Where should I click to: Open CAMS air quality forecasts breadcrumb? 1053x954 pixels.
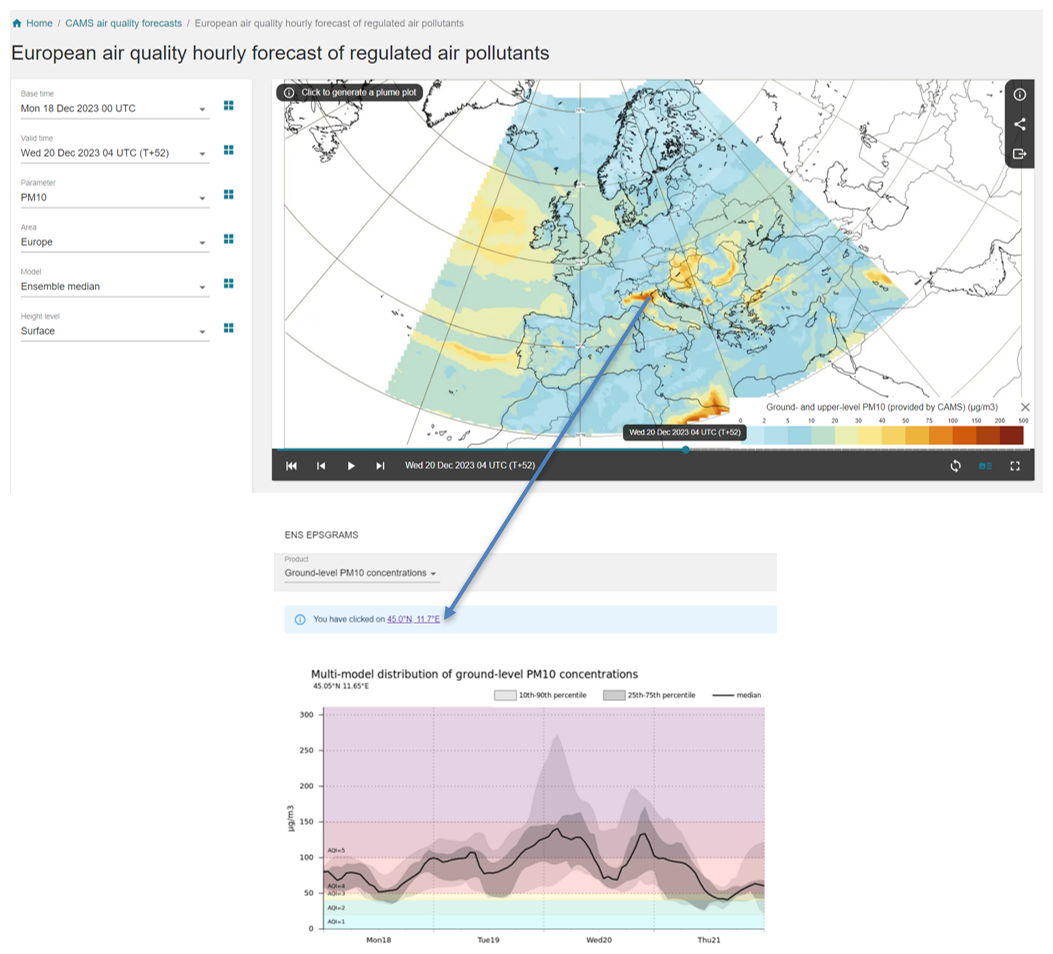[123, 23]
